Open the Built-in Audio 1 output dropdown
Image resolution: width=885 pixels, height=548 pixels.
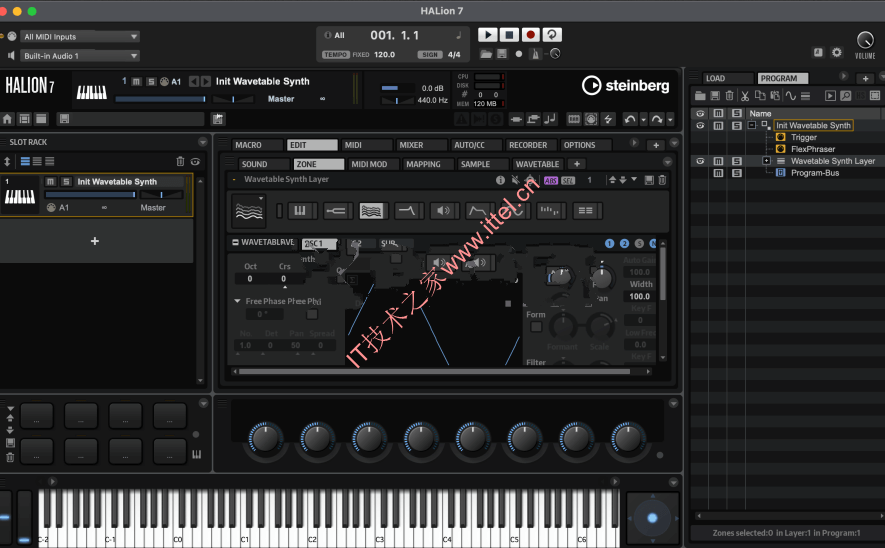point(80,56)
